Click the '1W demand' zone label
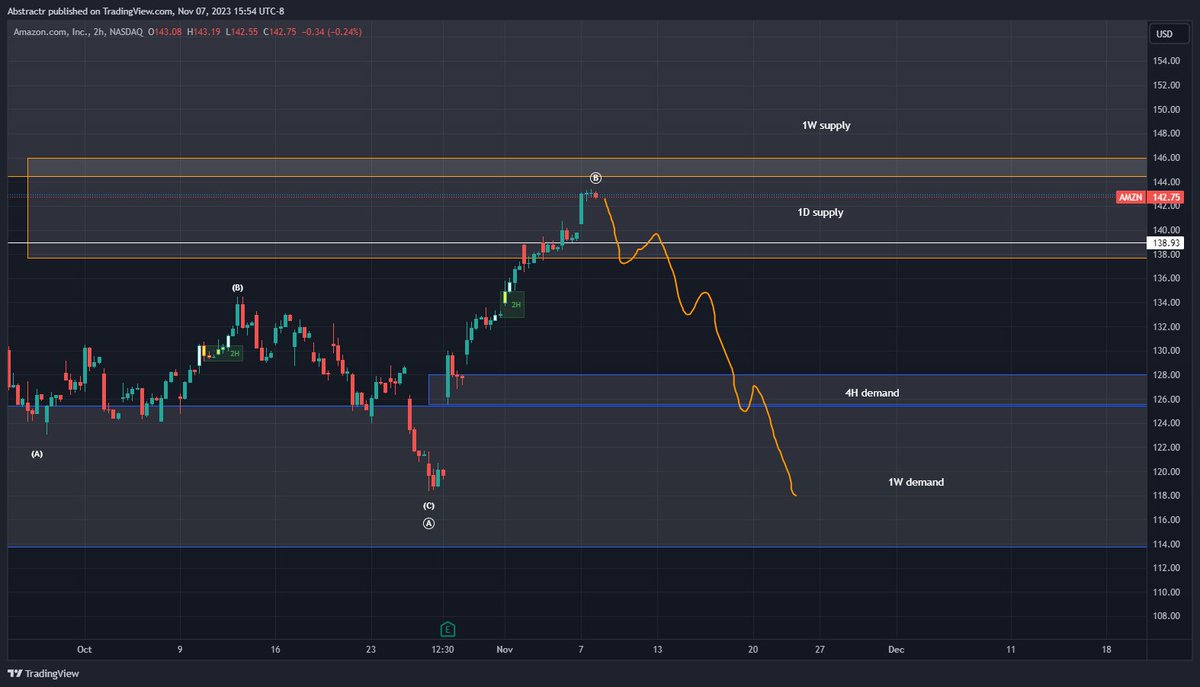The height and width of the screenshot is (687, 1200). pyautogui.click(x=916, y=482)
